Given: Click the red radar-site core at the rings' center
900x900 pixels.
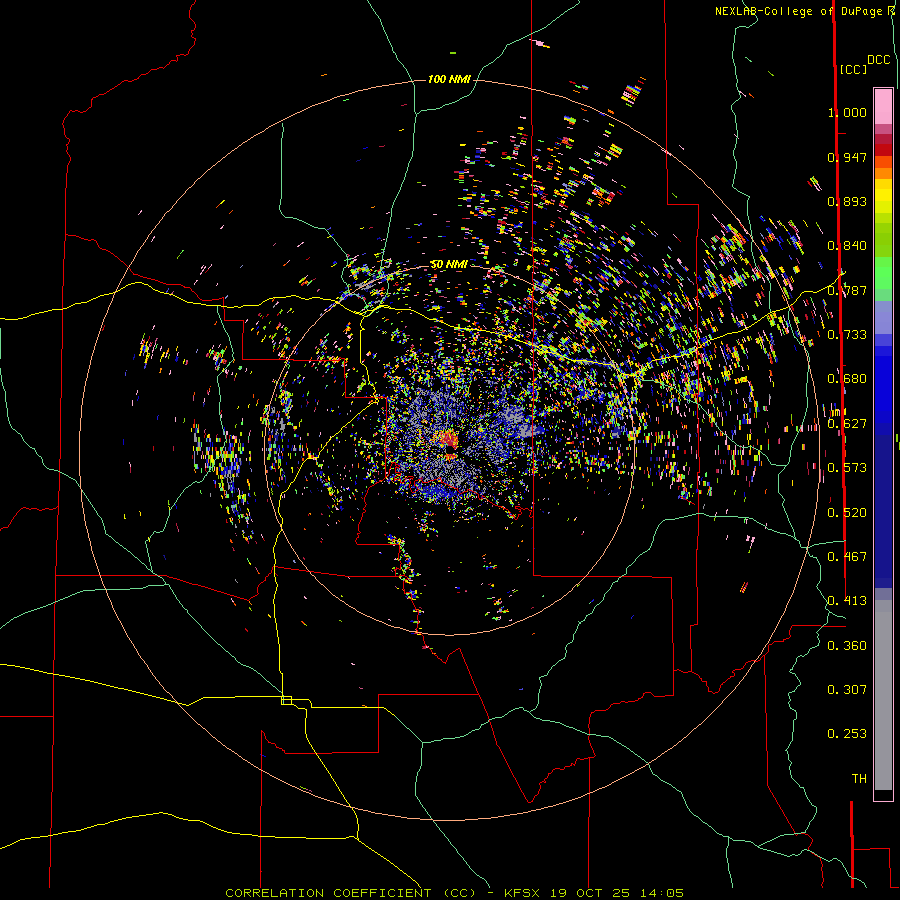Looking at the screenshot, I should 448,440.
